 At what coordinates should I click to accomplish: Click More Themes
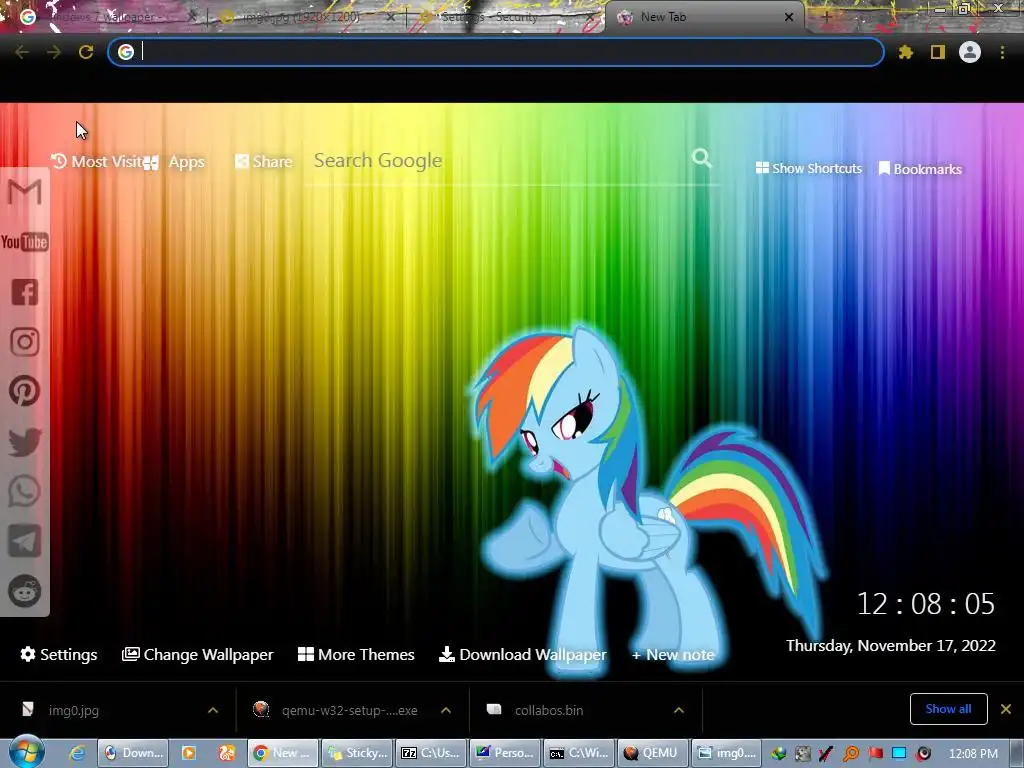(x=356, y=654)
